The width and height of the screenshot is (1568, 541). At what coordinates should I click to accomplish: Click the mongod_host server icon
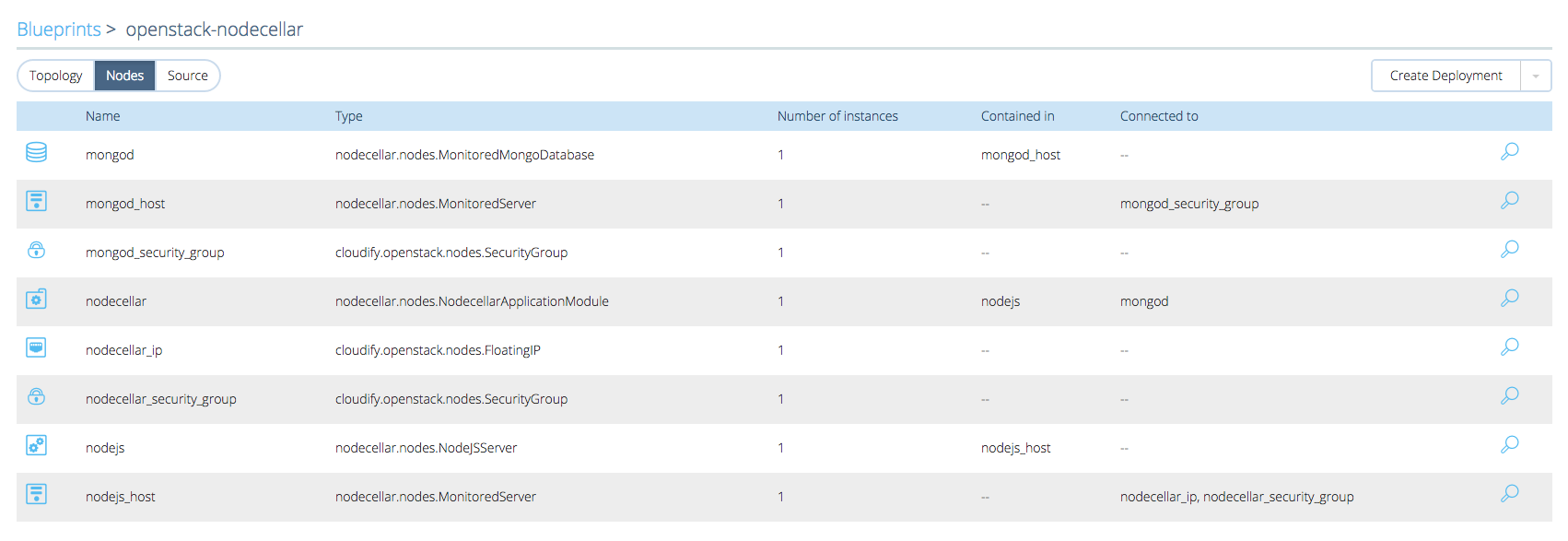[36, 201]
